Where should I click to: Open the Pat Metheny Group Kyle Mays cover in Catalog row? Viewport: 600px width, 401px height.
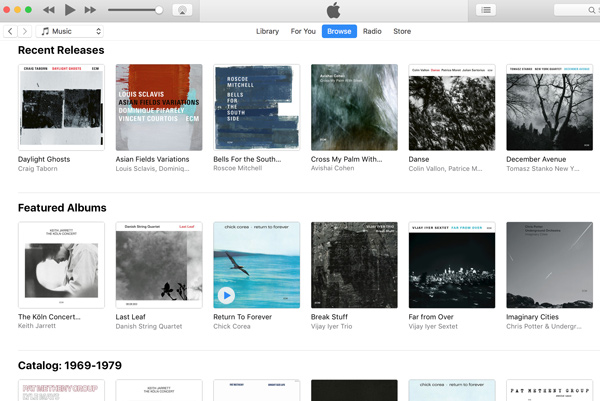coord(61,390)
